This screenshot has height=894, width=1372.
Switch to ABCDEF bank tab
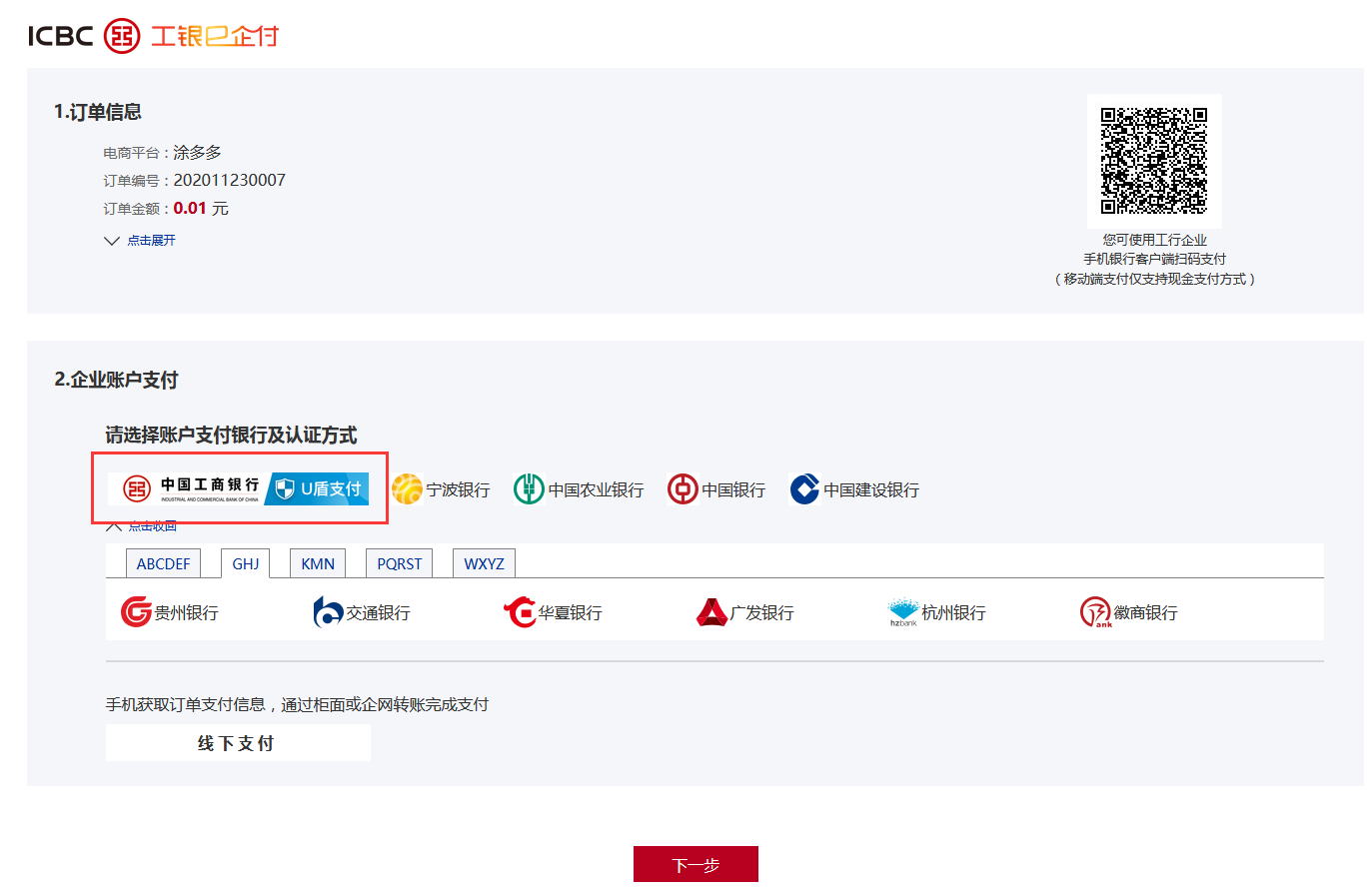coord(163,563)
